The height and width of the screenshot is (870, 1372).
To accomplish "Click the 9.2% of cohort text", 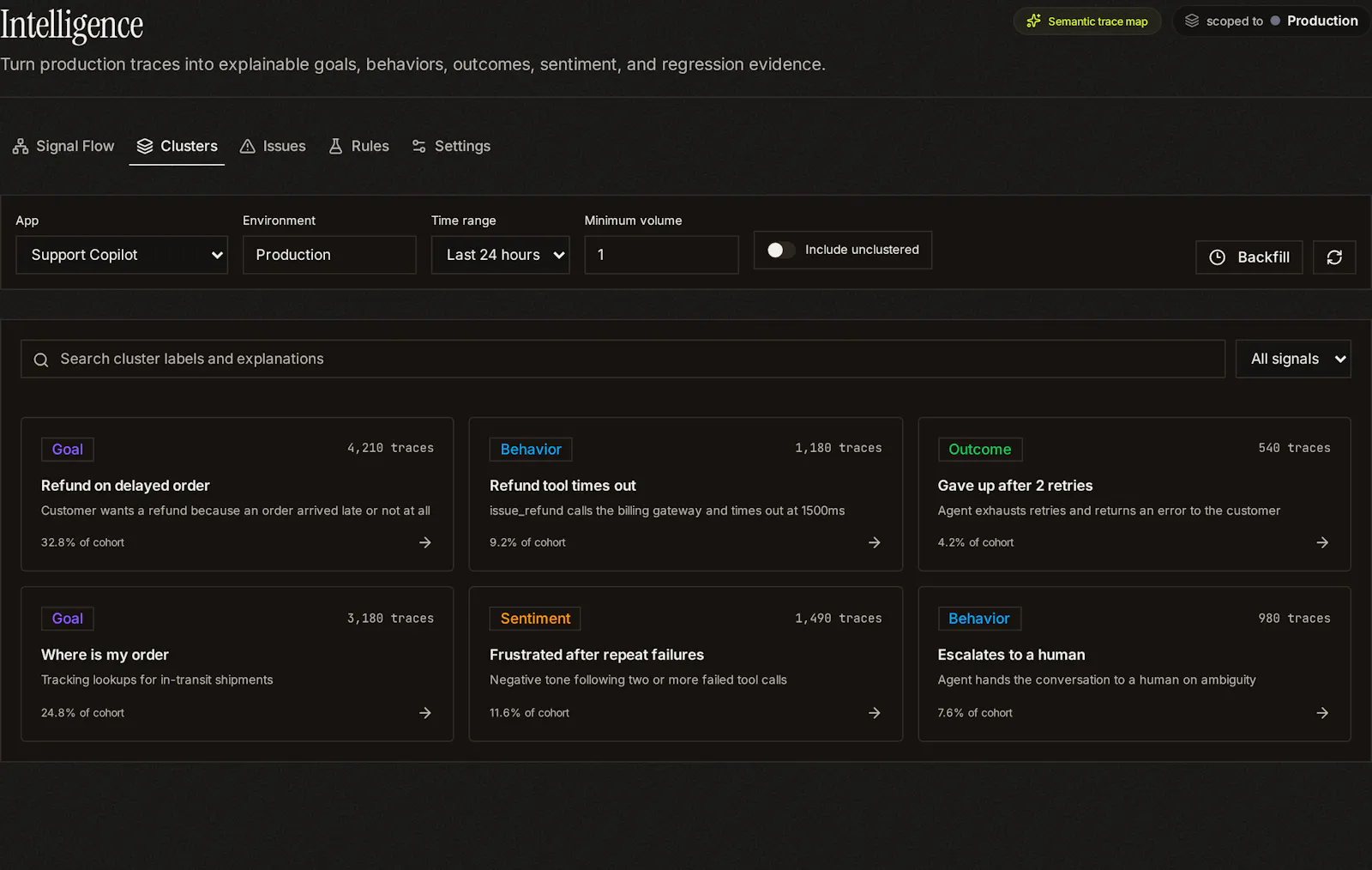I will pyautogui.click(x=527, y=542).
